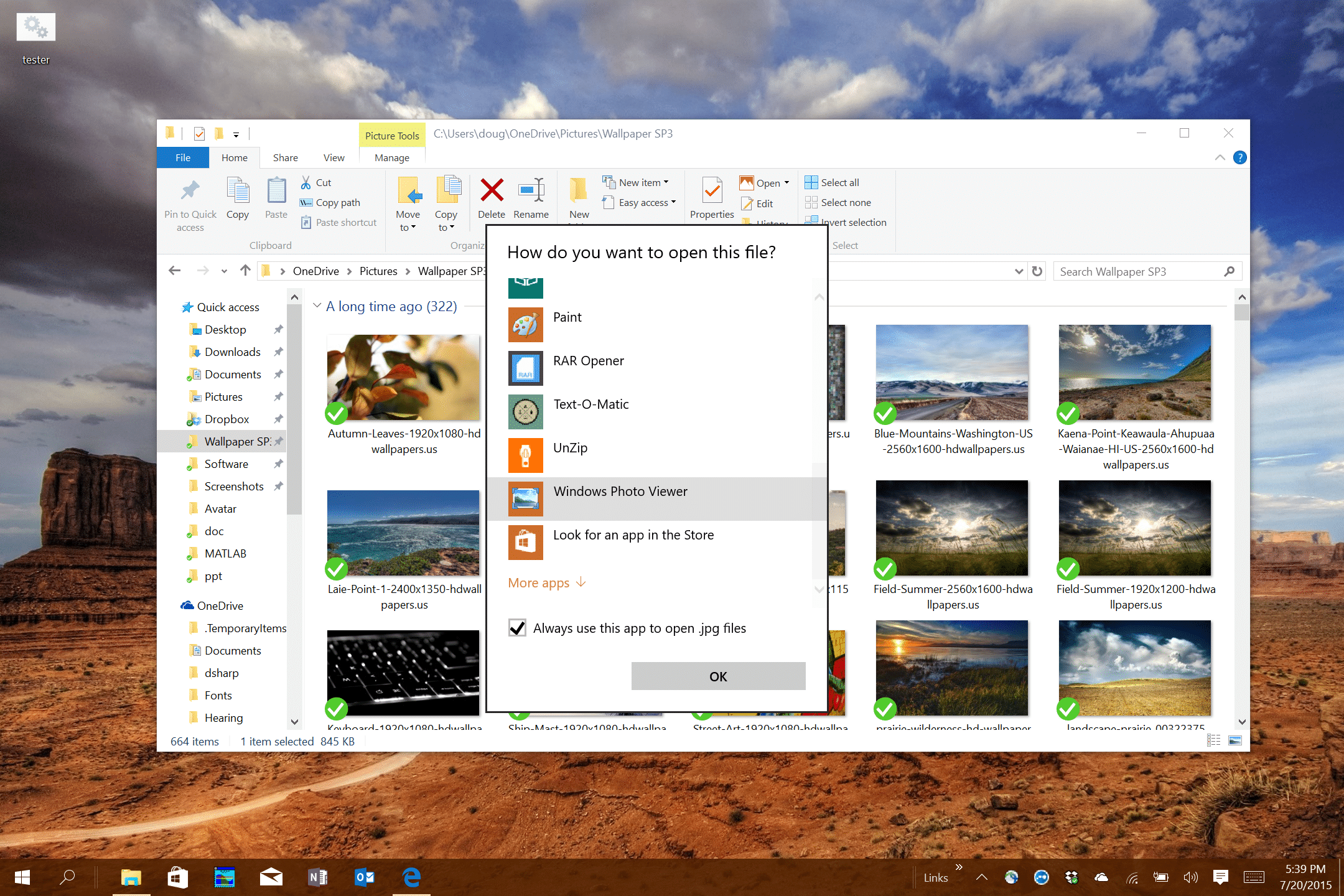Screen dimensions: 1344x896
Task: Click the Properties checkmark icon
Action: [712, 190]
